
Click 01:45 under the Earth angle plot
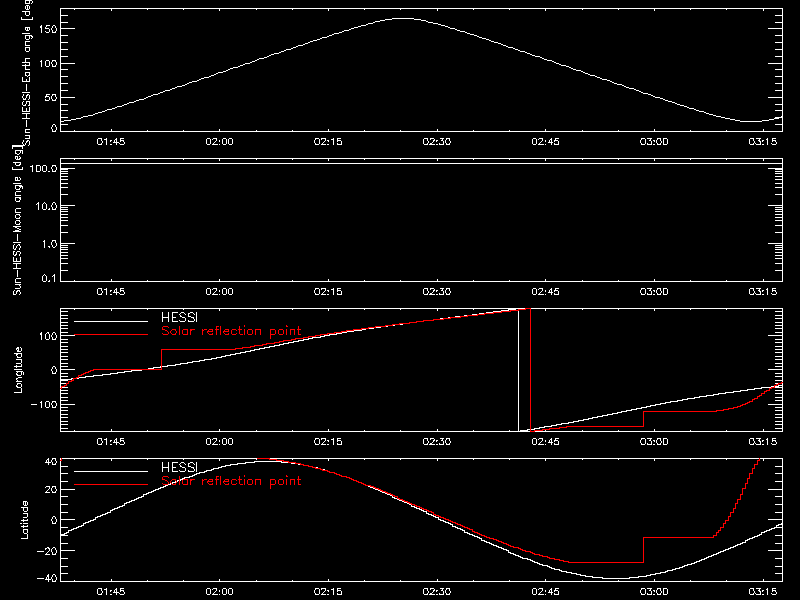click(x=111, y=141)
